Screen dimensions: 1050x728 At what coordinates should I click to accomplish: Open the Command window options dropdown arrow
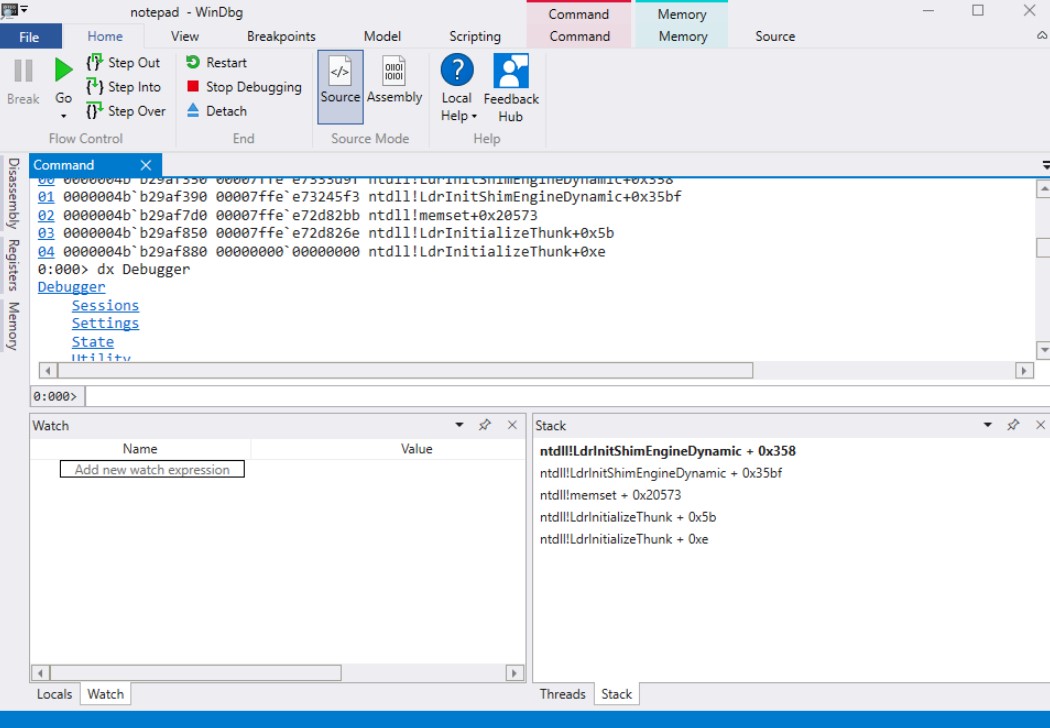[x=1045, y=165]
